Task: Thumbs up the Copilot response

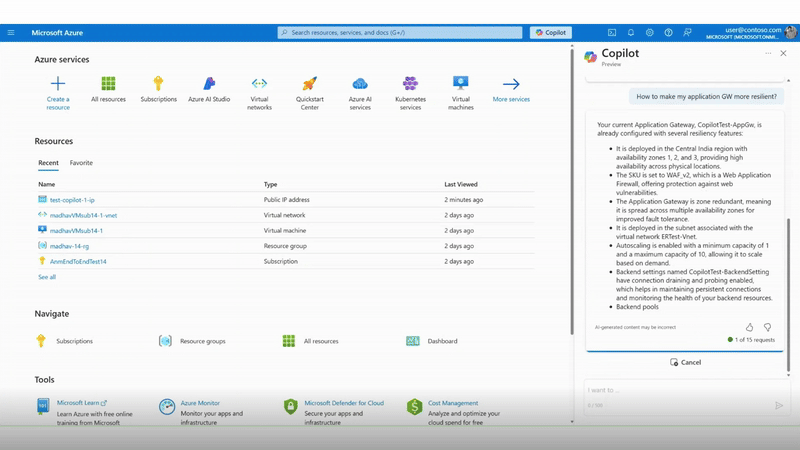Action: coord(749,327)
